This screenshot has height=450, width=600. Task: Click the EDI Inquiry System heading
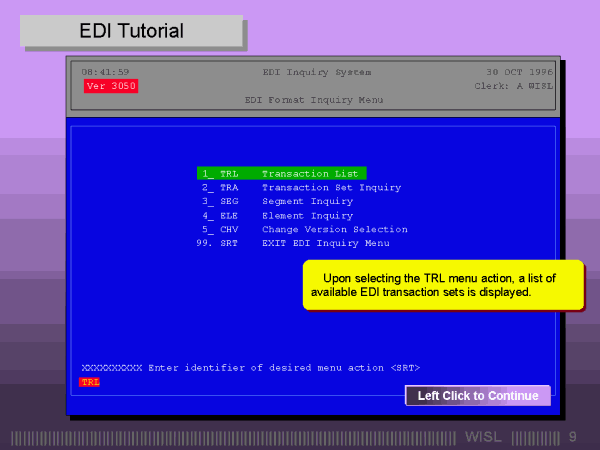[316, 72]
